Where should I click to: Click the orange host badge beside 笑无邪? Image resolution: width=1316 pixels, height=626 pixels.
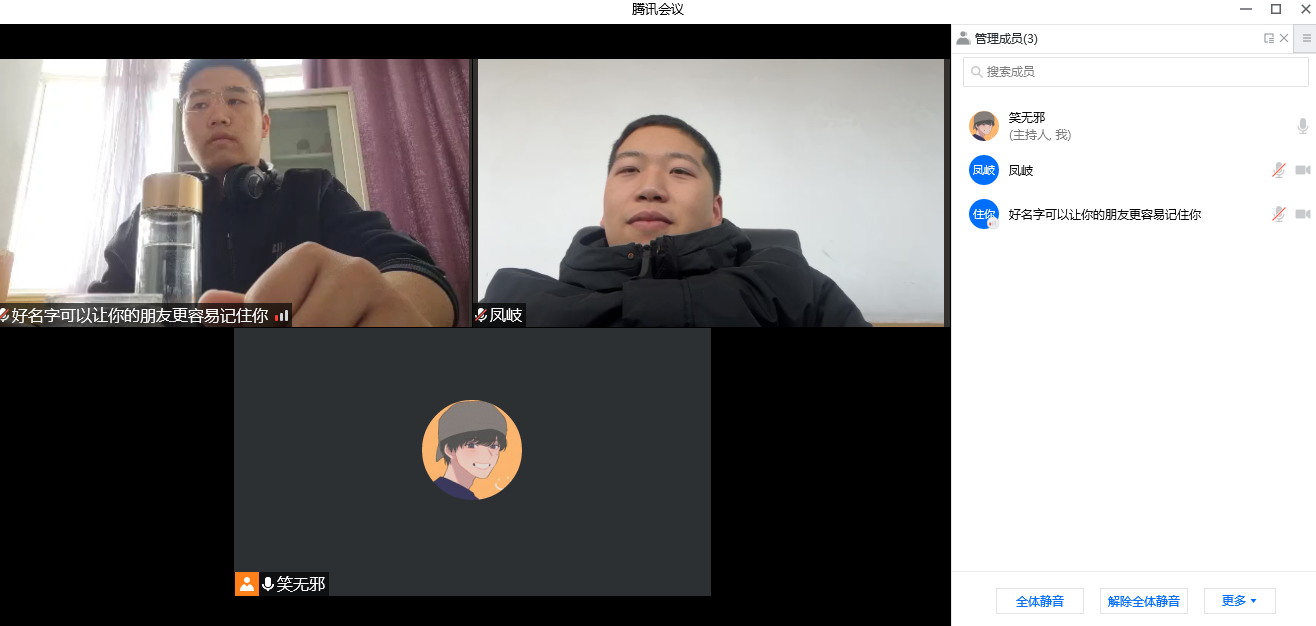247,584
